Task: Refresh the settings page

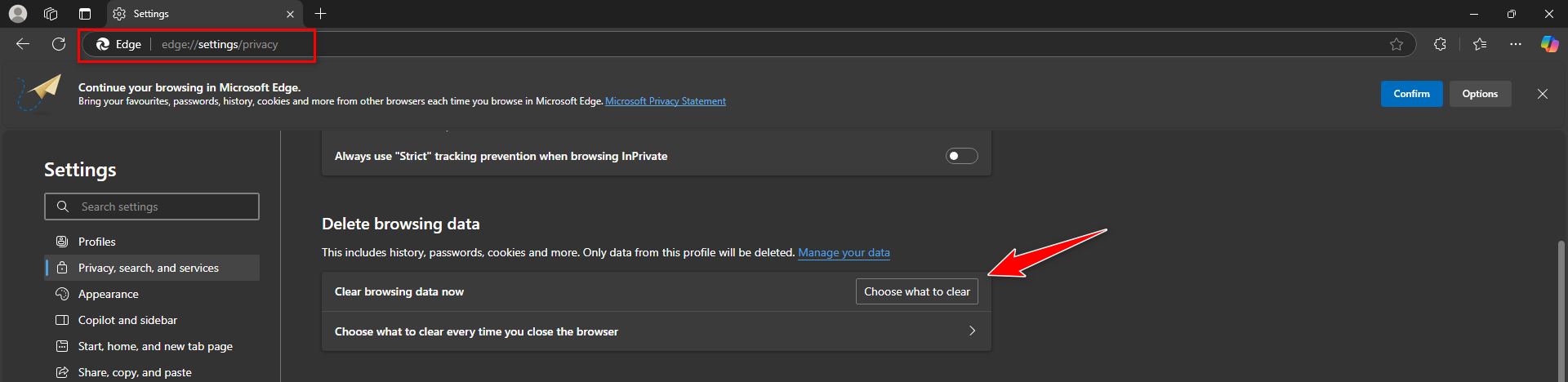Action: [59, 44]
